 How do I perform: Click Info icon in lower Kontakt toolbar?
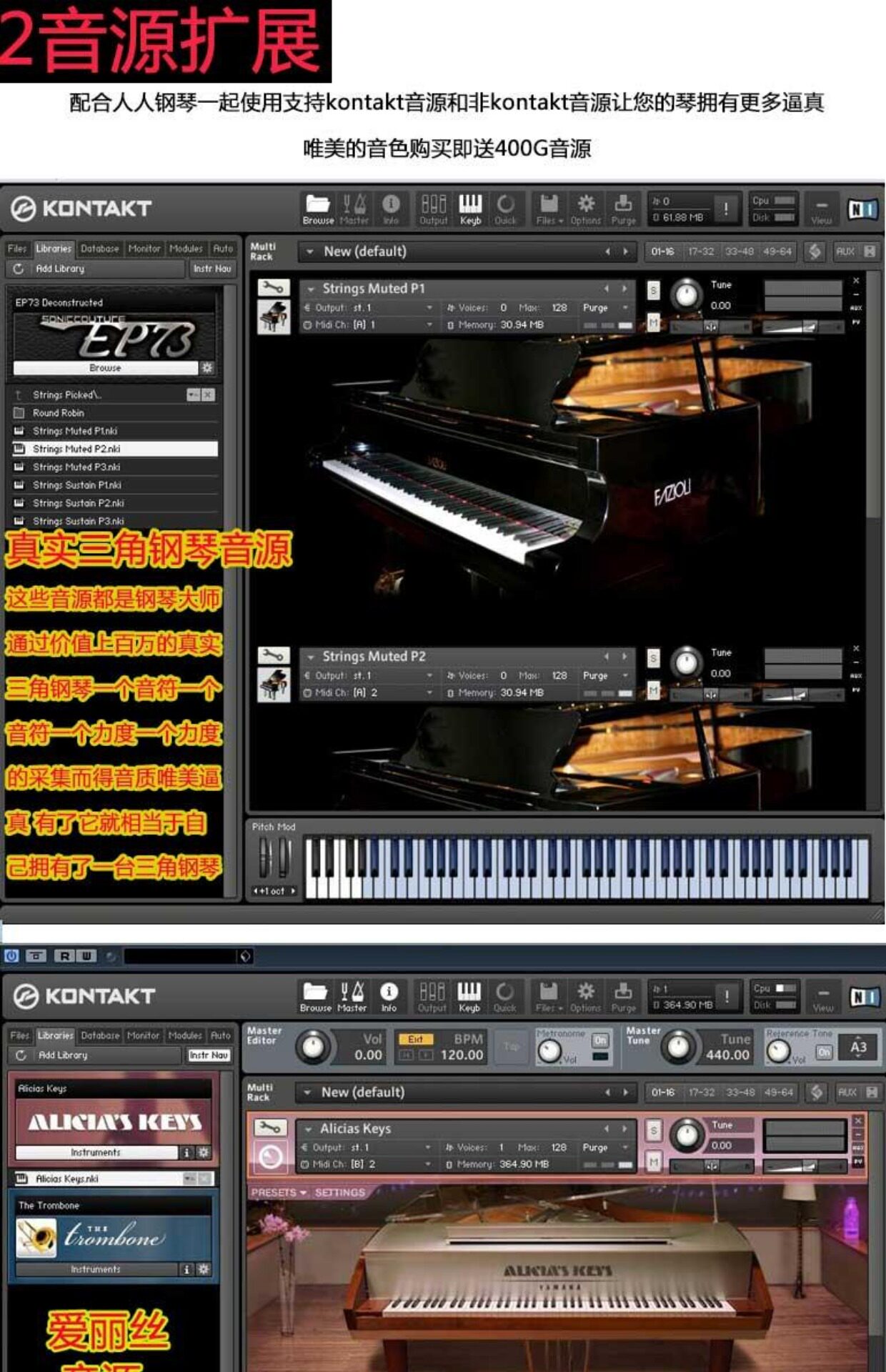[x=389, y=997]
